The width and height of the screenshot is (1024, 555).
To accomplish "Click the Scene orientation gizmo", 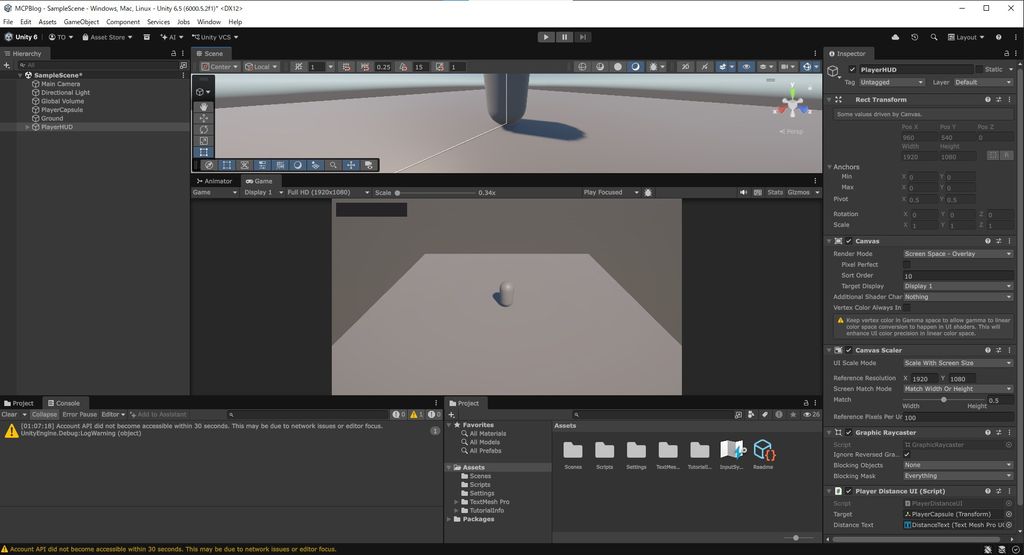I will click(792, 104).
